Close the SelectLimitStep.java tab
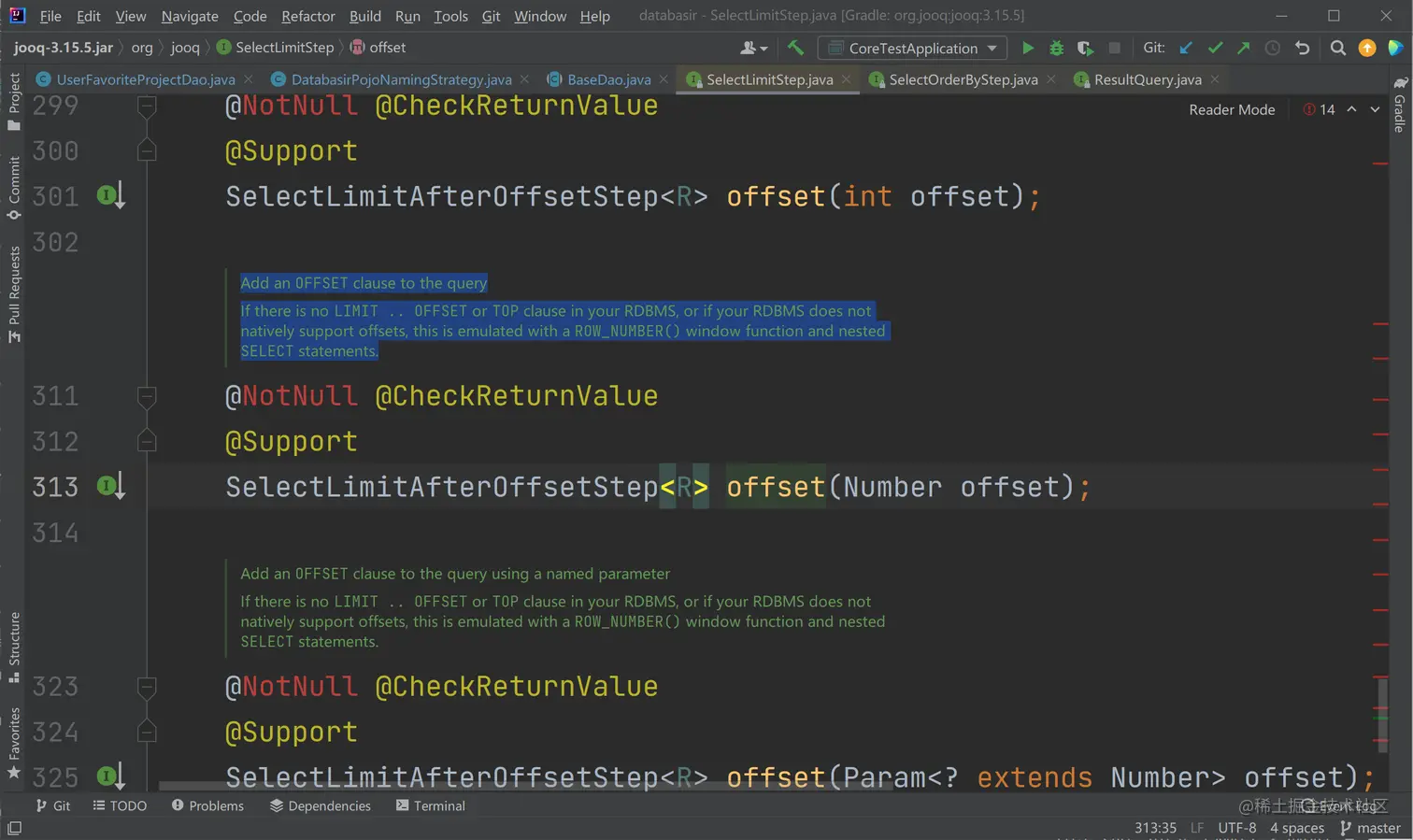Viewport: 1413px width, 840px height. 846,79
